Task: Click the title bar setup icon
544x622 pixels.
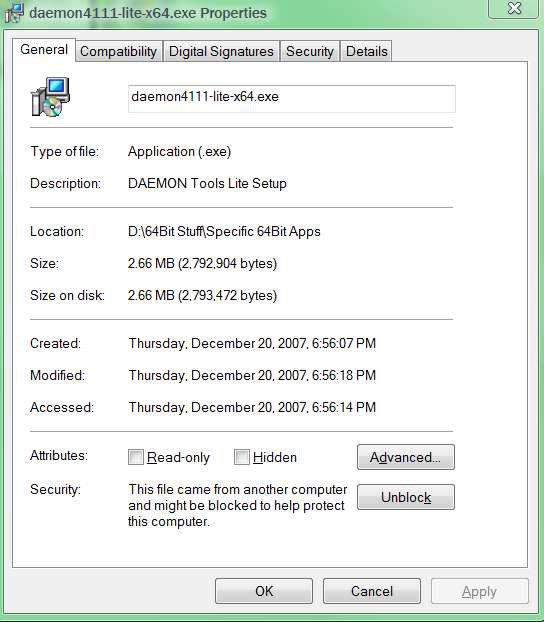Action: 14,13
